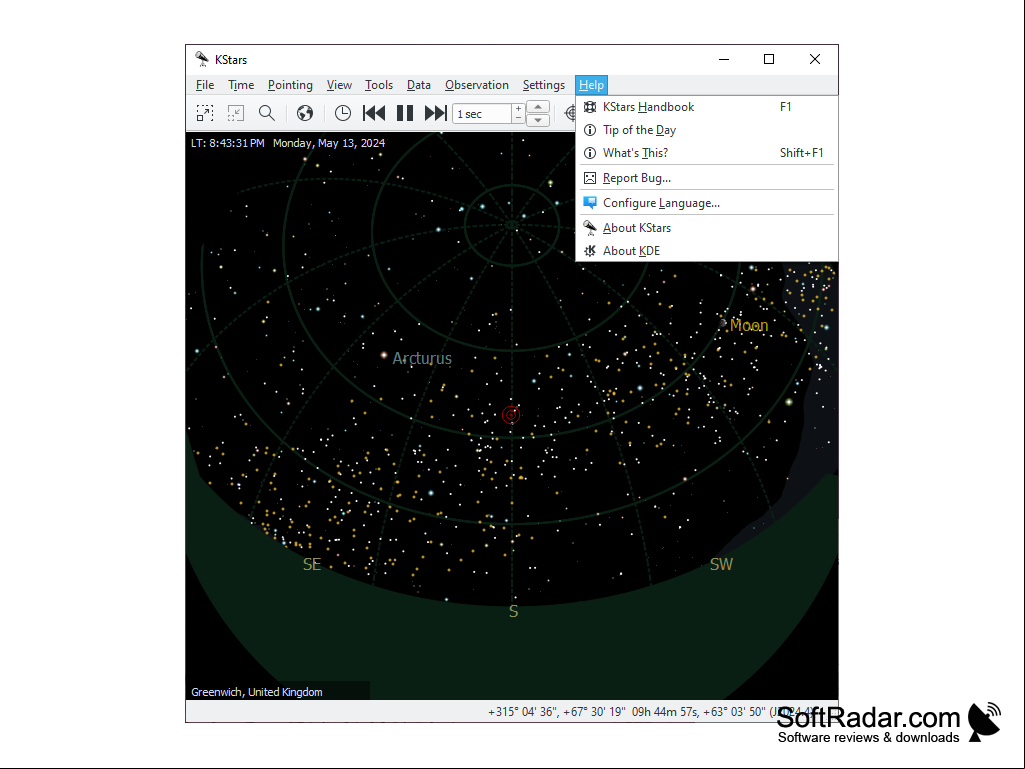The width and height of the screenshot is (1025, 769).
Task: Click the S compass label
Action: click(x=513, y=611)
